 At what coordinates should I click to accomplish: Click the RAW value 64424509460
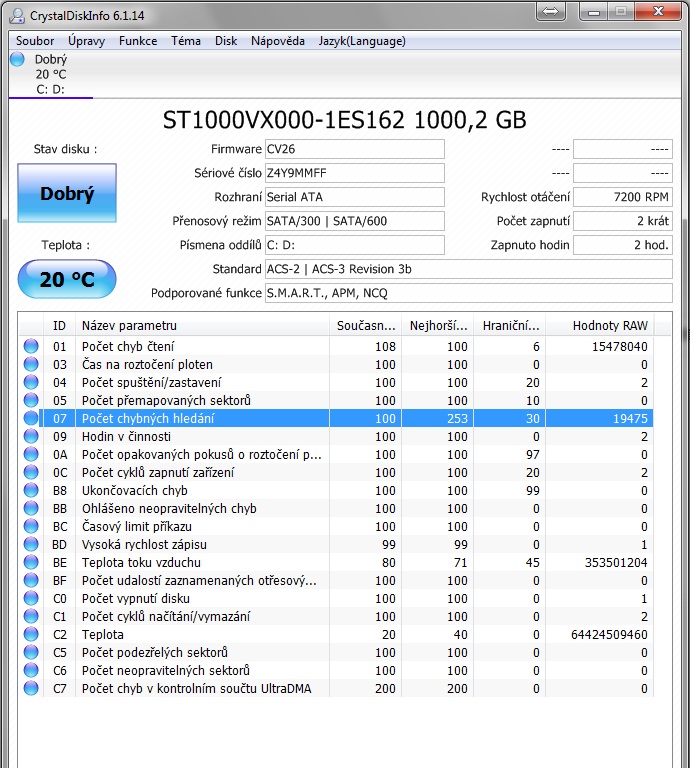coord(609,635)
